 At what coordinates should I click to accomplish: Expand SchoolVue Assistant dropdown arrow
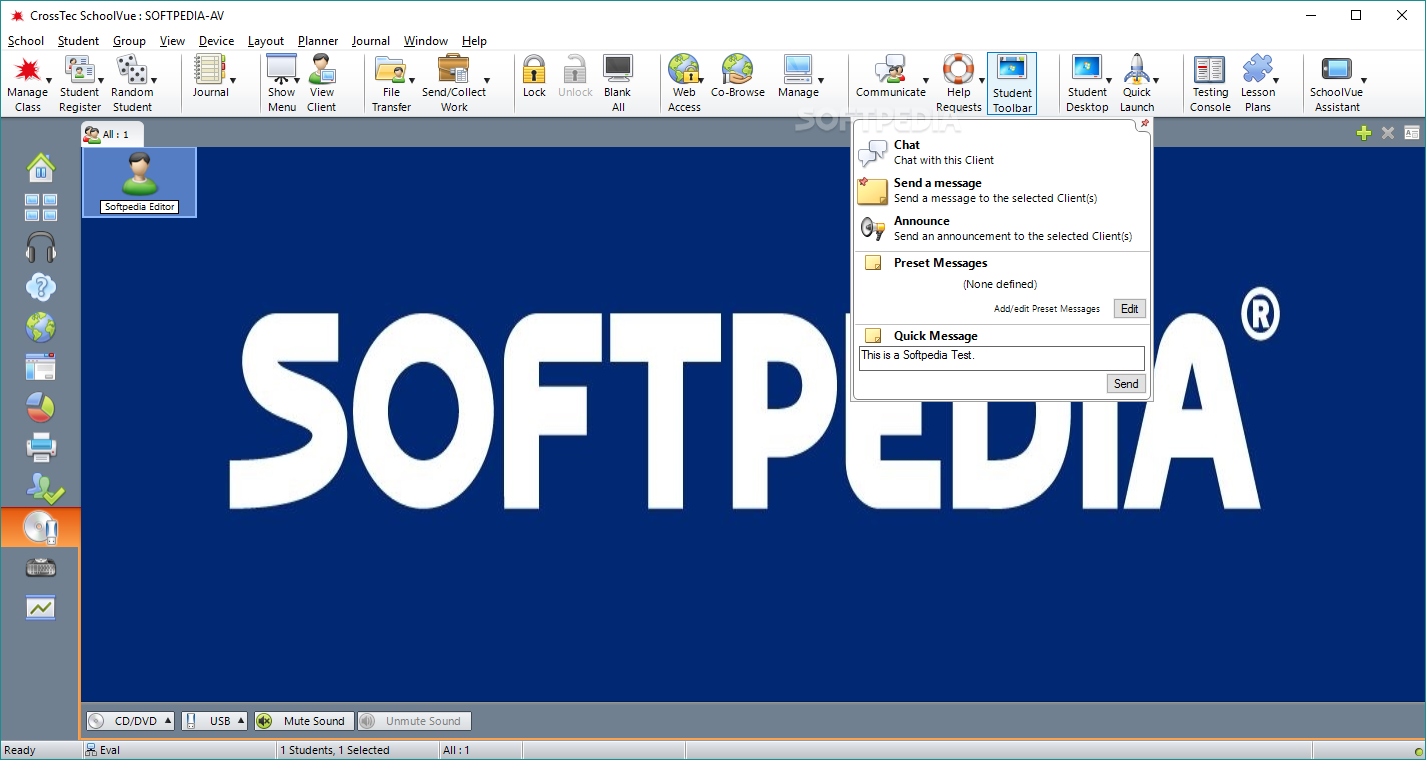(1363, 82)
